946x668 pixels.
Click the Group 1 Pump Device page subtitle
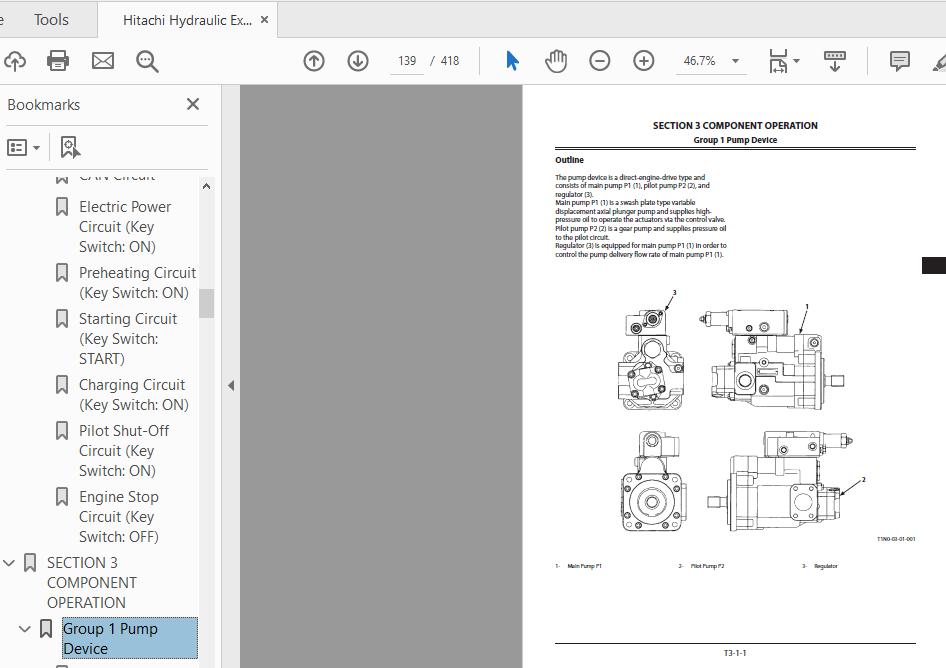(735, 140)
